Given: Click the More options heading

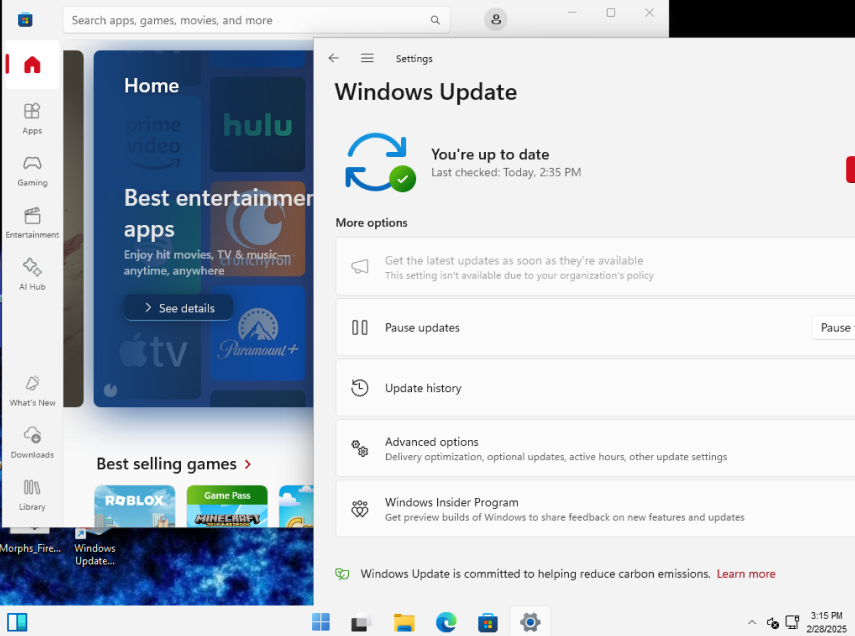Looking at the screenshot, I should pyautogui.click(x=371, y=223).
